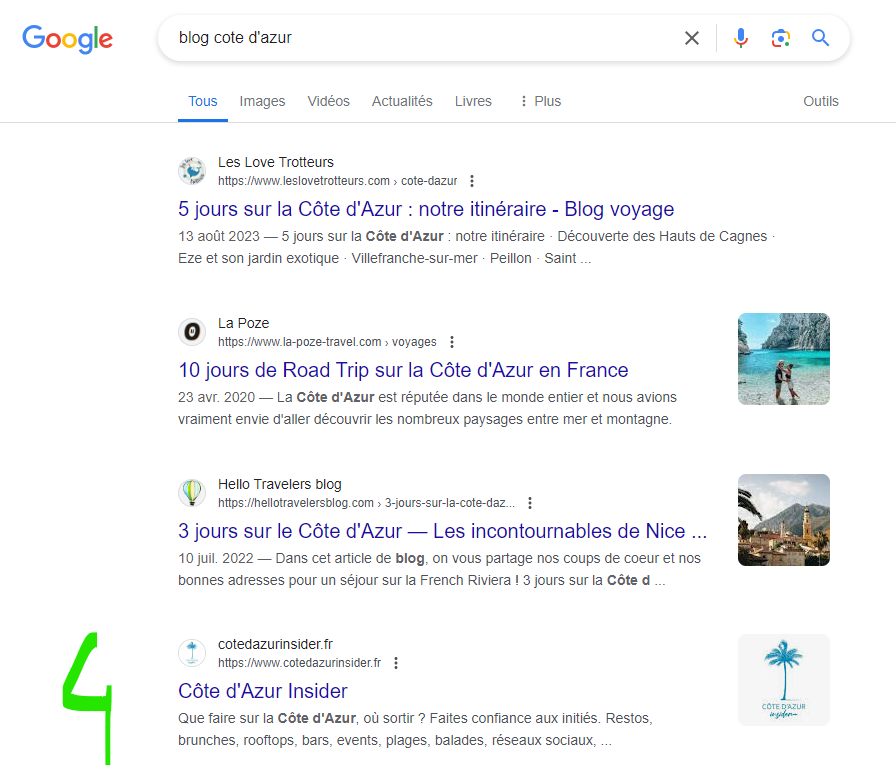Viewport: 896px width, 781px height.
Task: Click the blue magnifying glass search icon
Action: click(821, 38)
